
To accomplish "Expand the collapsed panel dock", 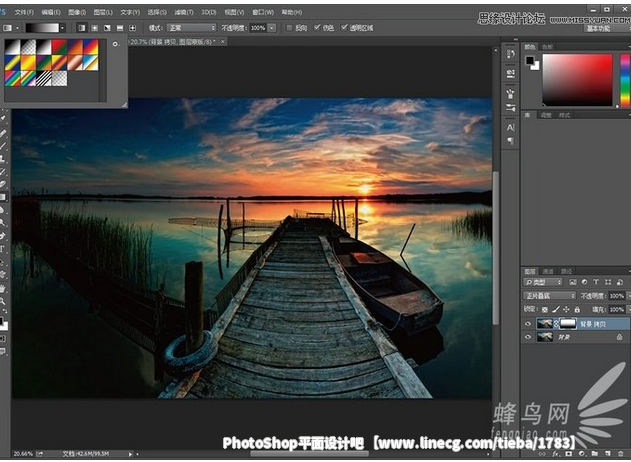I will [x=516, y=40].
